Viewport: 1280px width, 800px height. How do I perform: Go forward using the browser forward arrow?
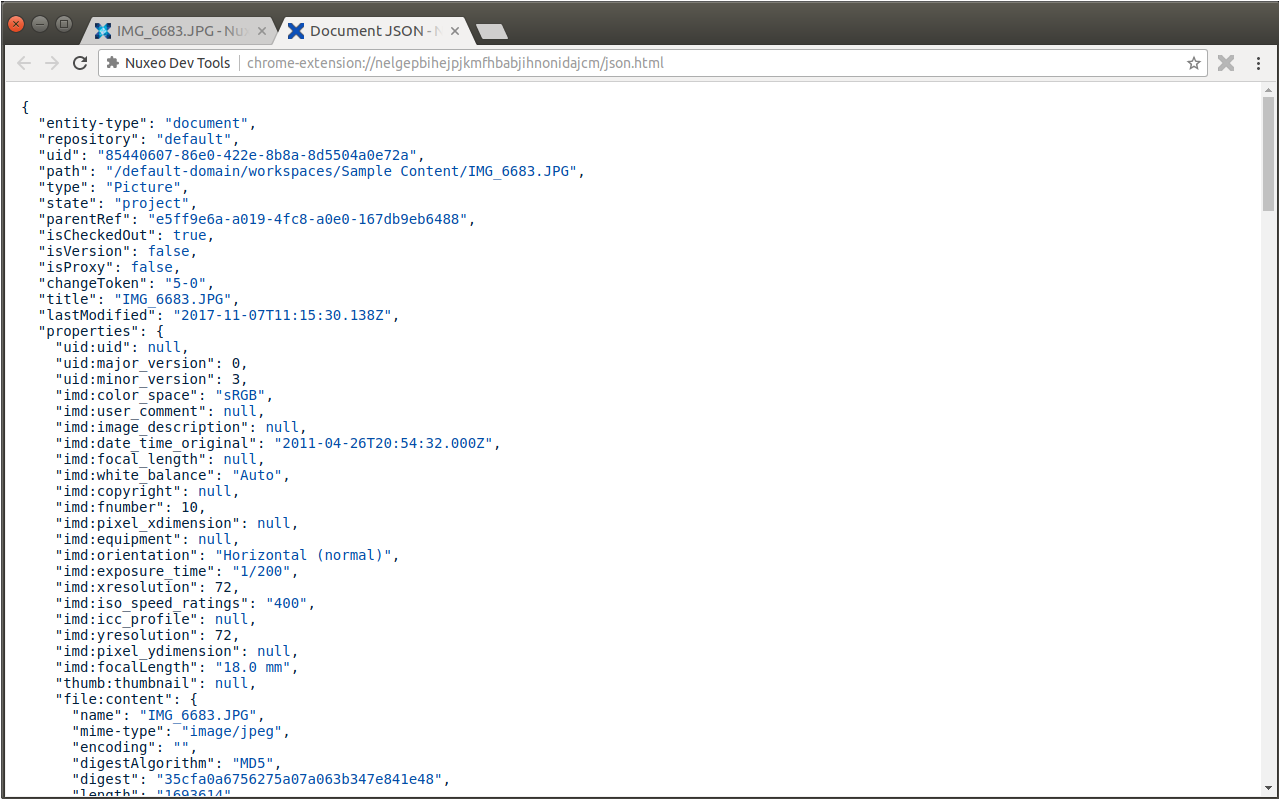(x=52, y=63)
